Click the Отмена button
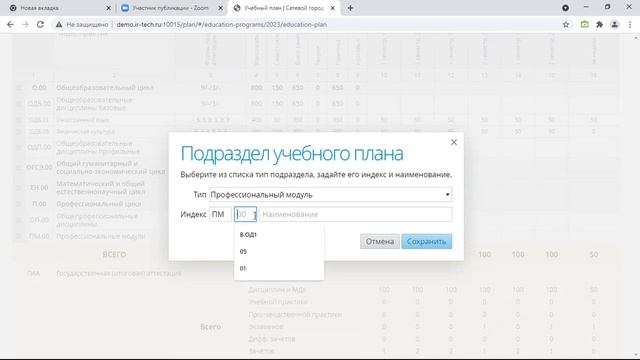 [x=380, y=241]
